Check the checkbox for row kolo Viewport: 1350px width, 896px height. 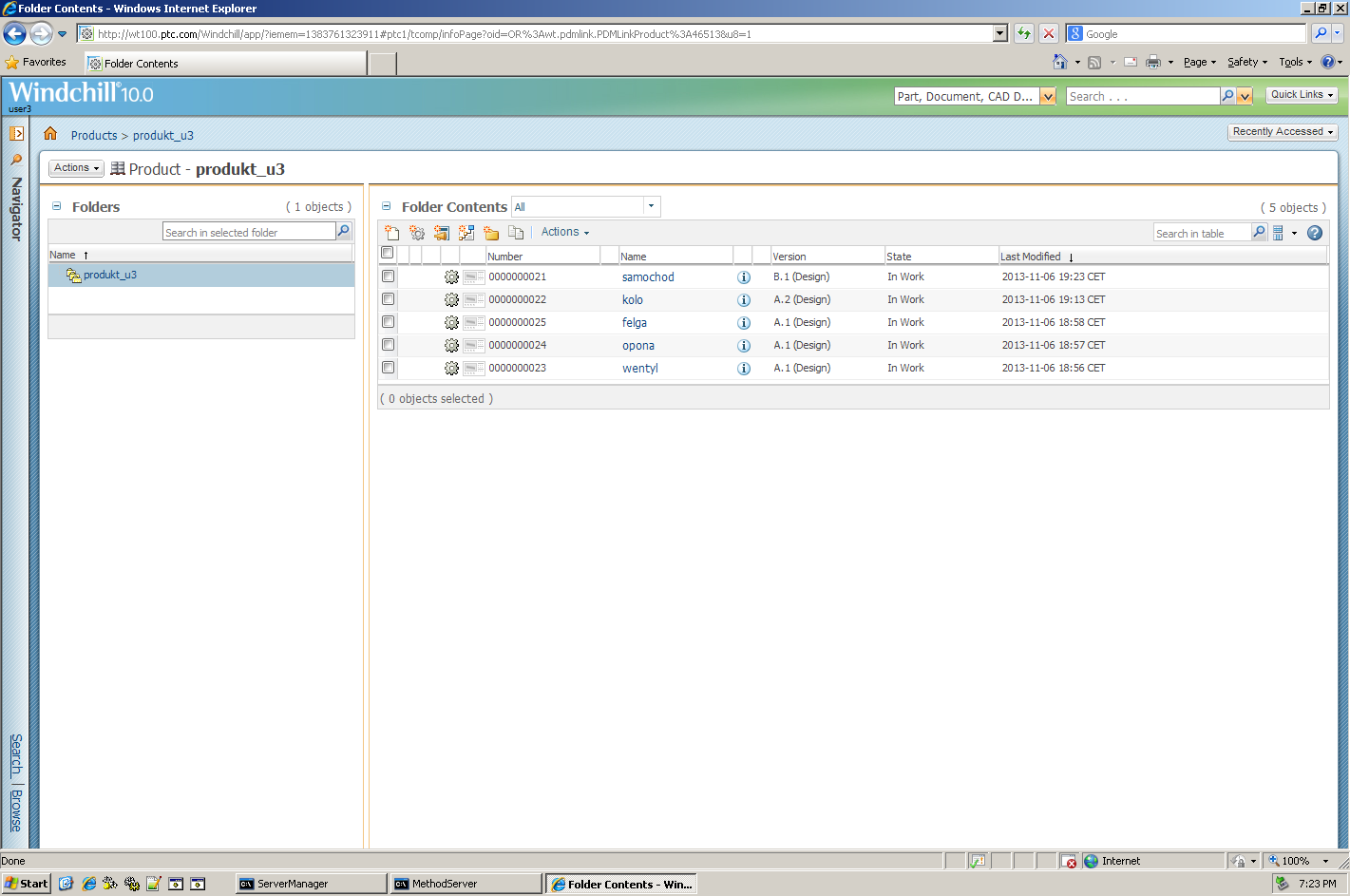point(388,299)
